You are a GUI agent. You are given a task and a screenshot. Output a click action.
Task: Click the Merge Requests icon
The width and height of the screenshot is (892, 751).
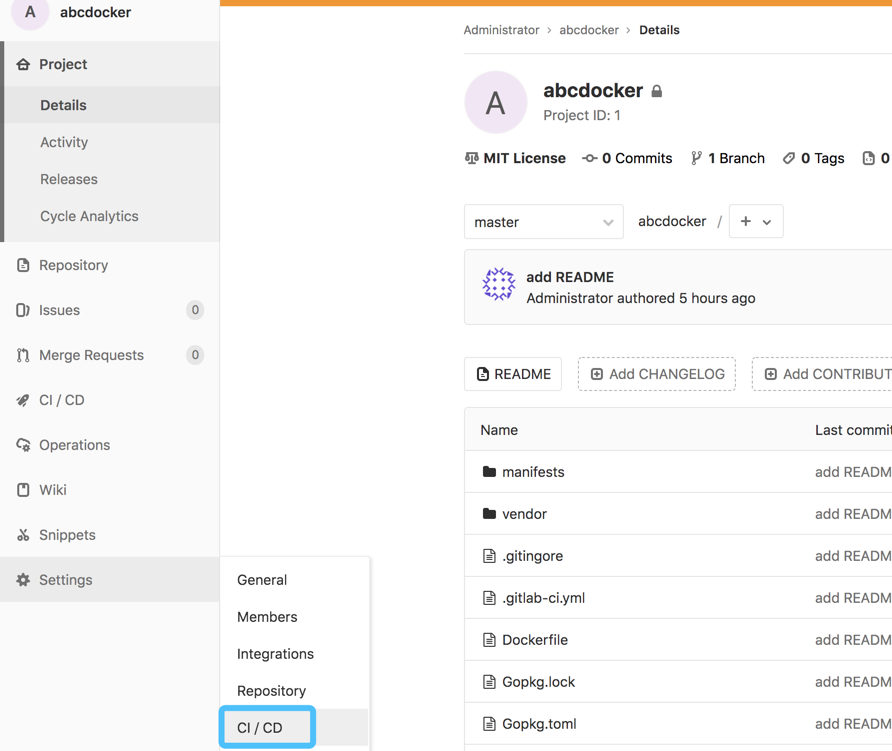tap(23, 355)
